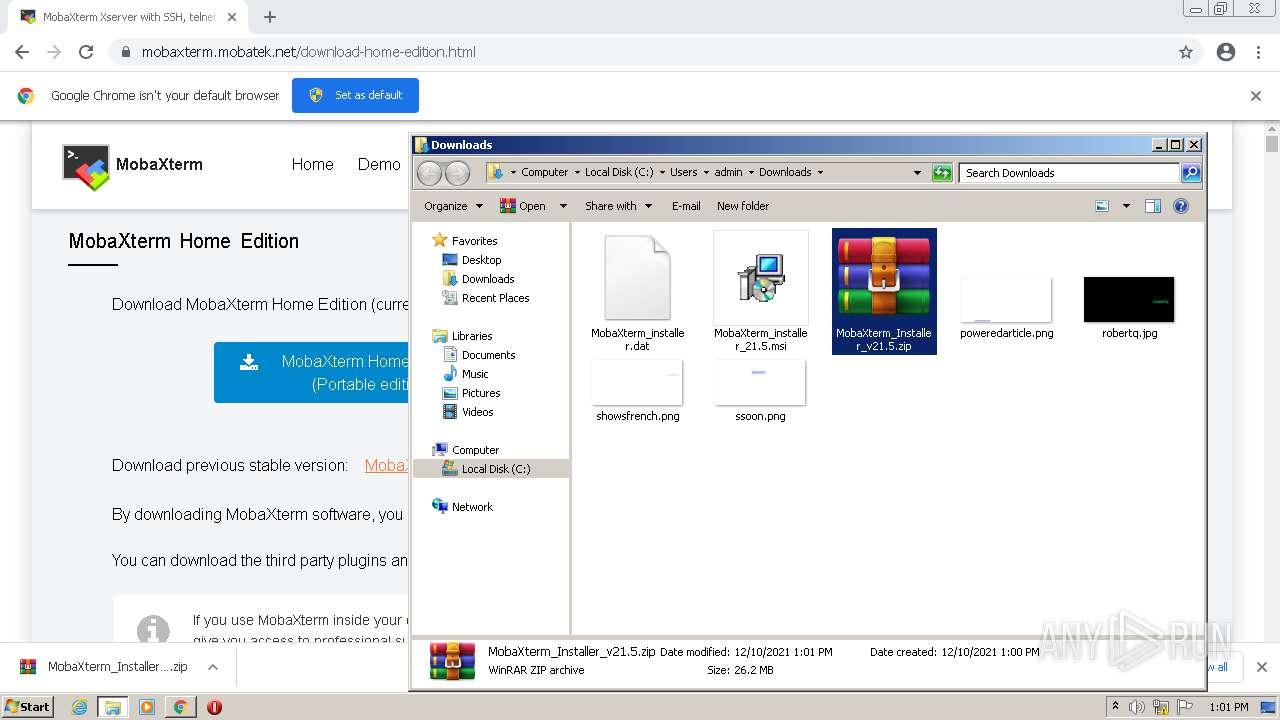Open the Demo menu on MobaXterm site

pos(379,164)
